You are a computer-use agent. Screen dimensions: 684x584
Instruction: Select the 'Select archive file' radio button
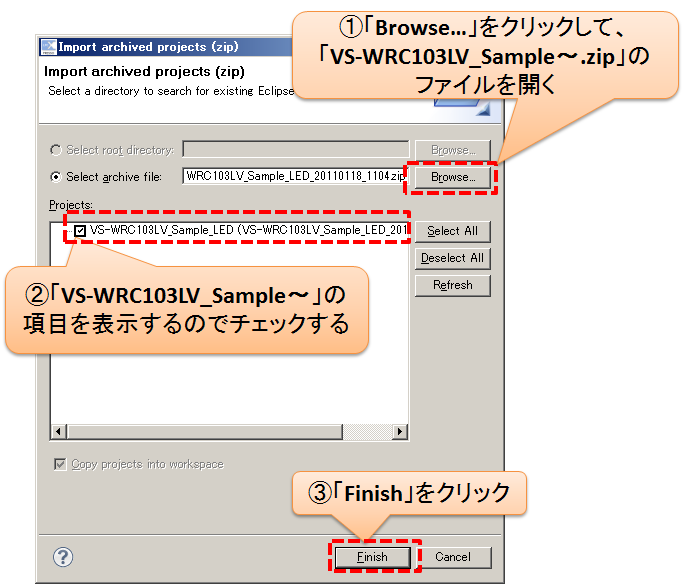coord(56,177)
